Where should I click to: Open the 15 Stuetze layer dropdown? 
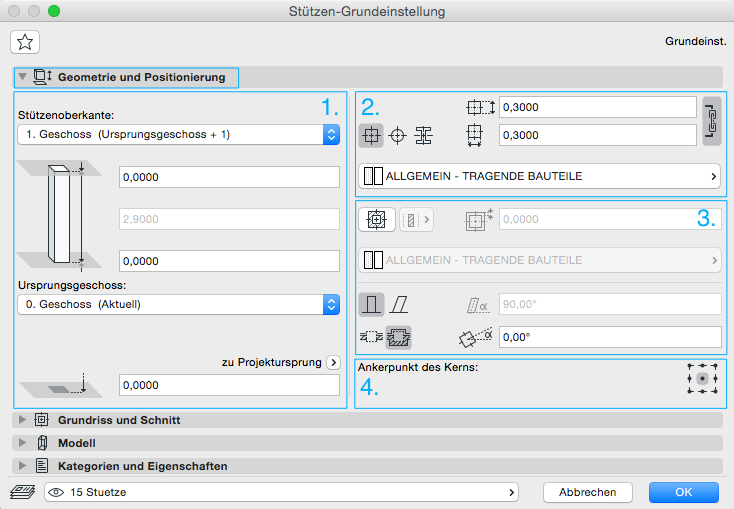[280, 492]
